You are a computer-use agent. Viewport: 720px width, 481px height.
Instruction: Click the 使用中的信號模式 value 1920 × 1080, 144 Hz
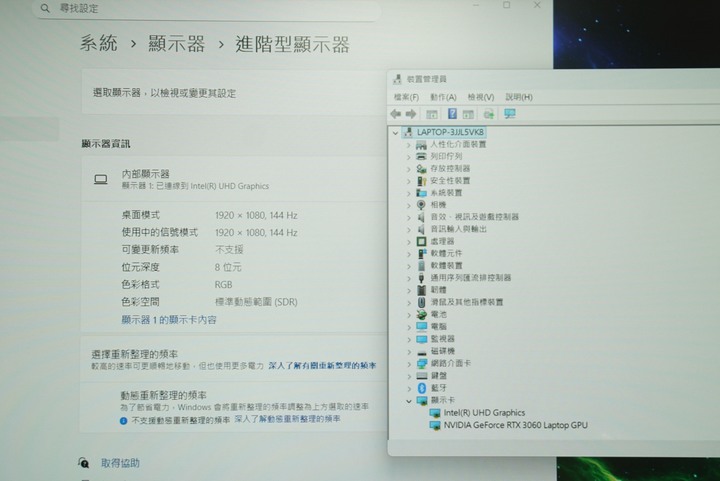click(256, 233)
